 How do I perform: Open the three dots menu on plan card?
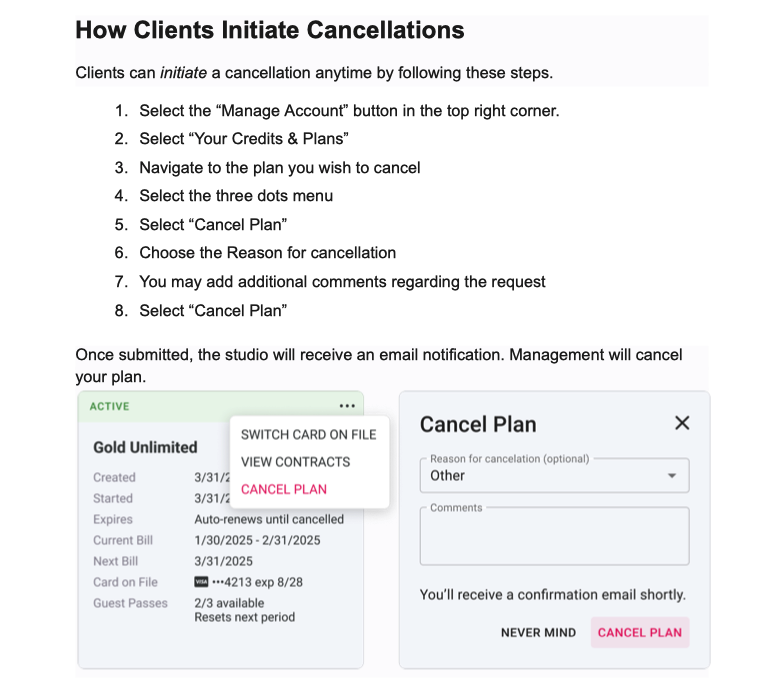point(346,406)
